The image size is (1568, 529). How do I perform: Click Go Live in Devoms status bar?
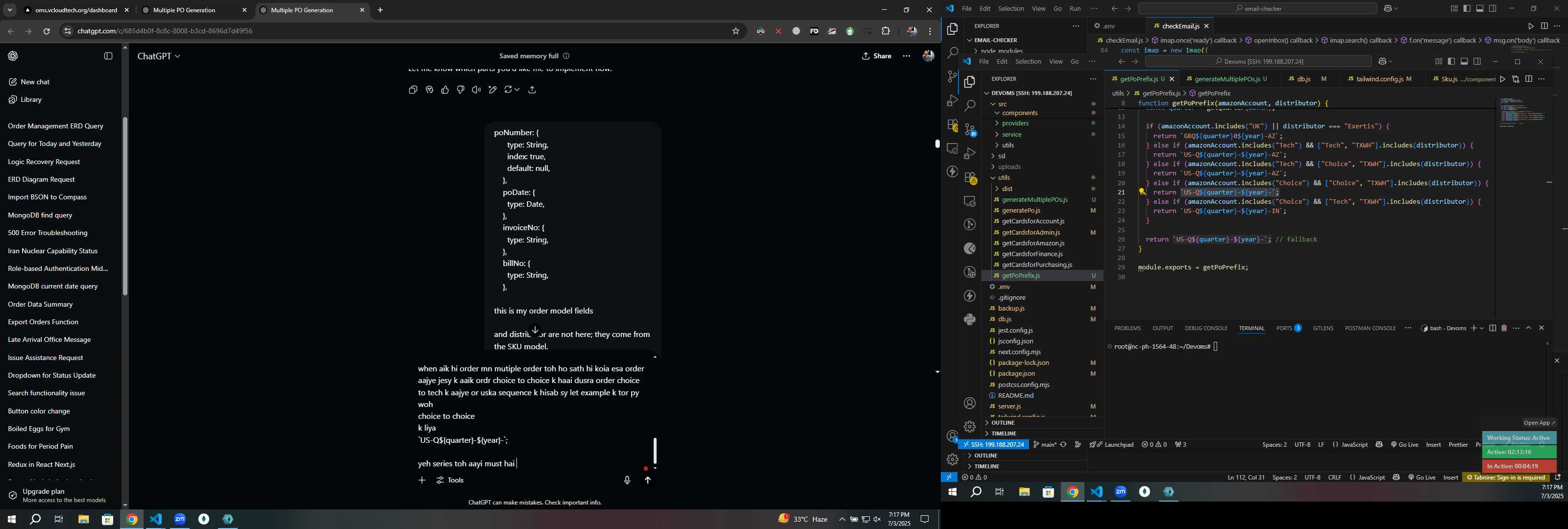tap(1404, 445)
